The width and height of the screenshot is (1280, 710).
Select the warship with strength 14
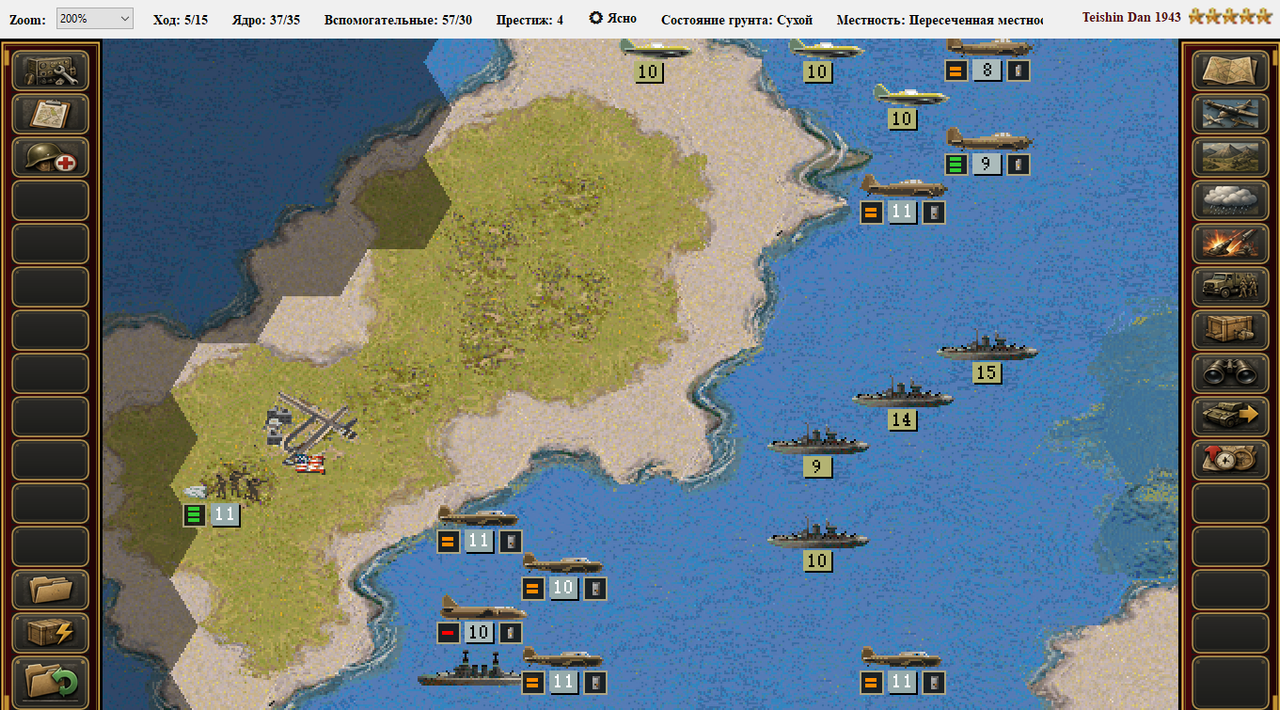[902, 395]
